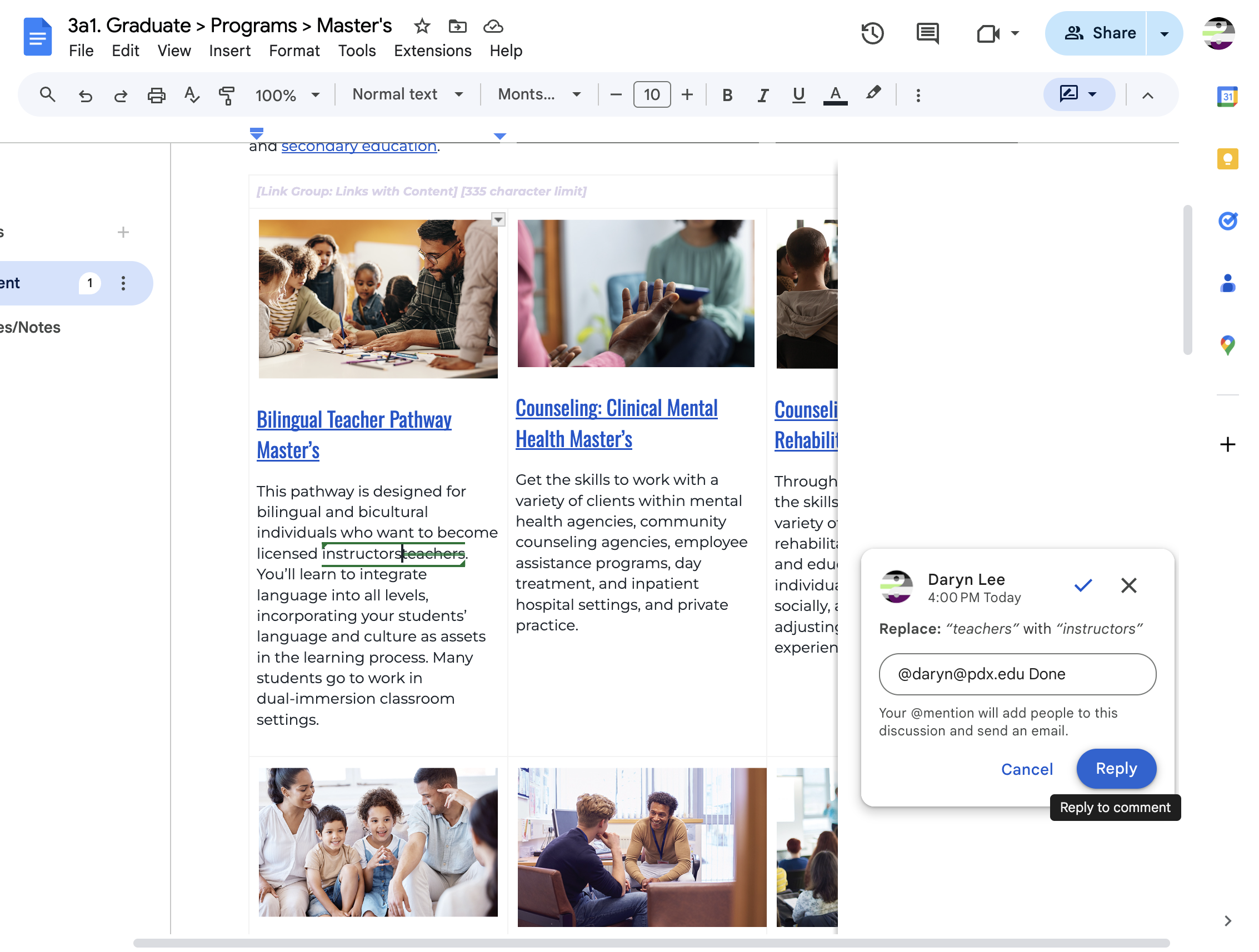Image resolution: width=1259 pixels, height=952 pixels.
Task: Open more toolbar options
Action: coord(917,95)
